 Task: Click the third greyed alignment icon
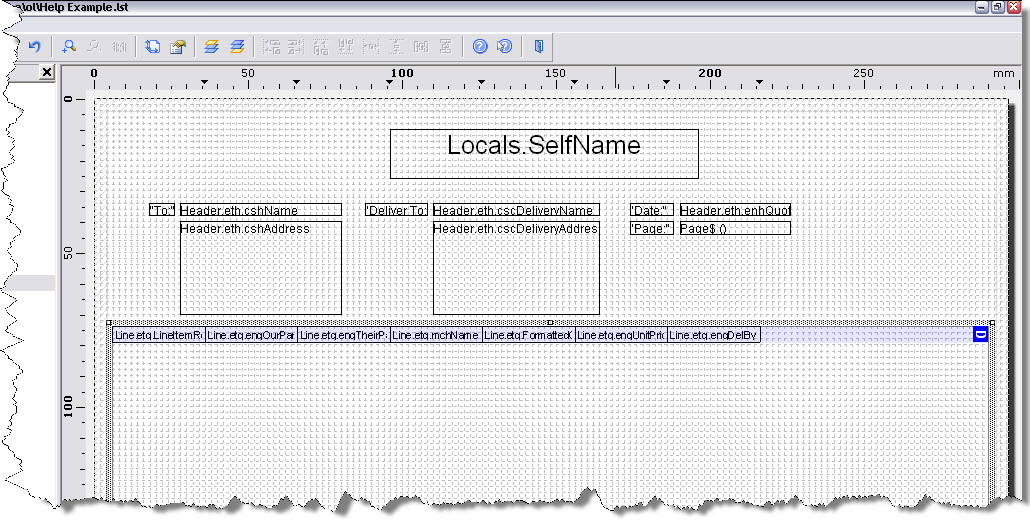pyautogui.click(x=321, y=47)
